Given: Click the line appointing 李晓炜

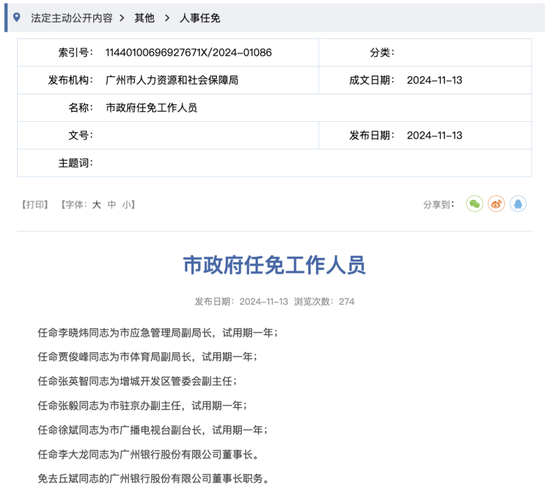Looking at the screenshot, I should pos(157,333).
